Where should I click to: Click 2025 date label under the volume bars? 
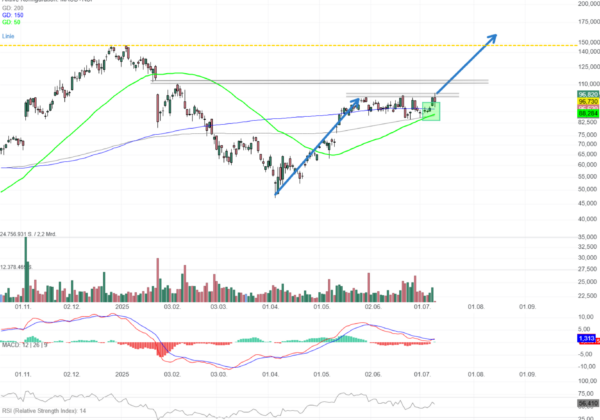[122, 307]
